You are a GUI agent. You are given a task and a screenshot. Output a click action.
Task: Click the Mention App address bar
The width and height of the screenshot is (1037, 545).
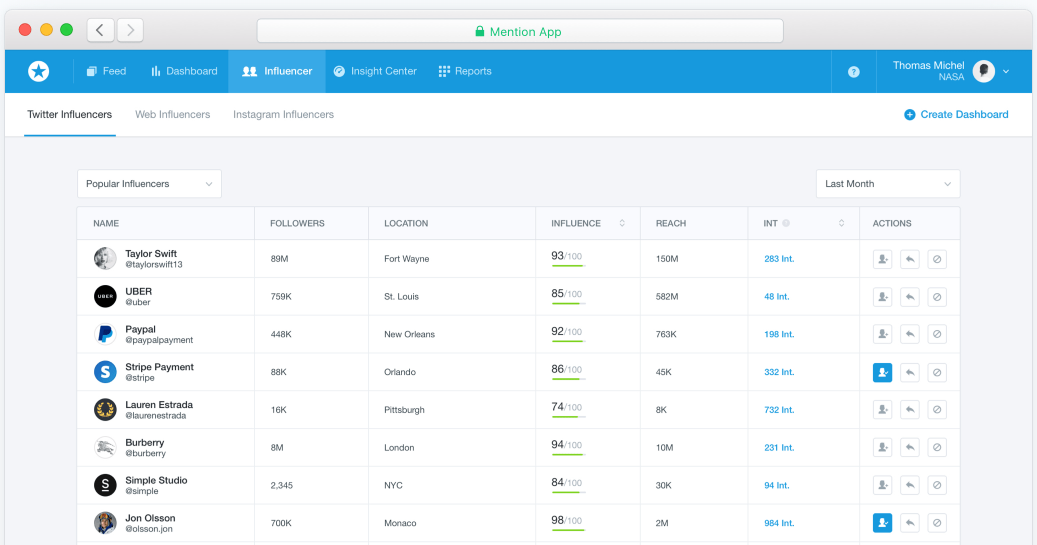point(520,31)
